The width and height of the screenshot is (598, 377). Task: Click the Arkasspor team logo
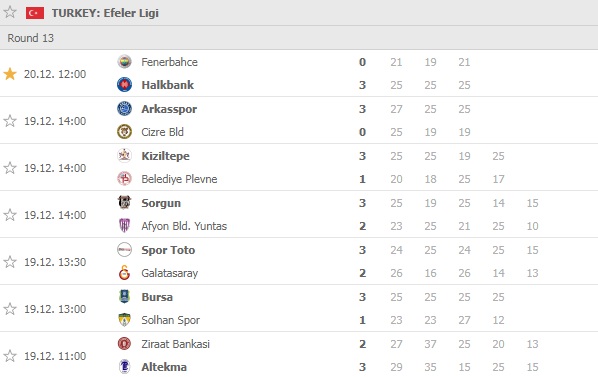coord(124,109)
